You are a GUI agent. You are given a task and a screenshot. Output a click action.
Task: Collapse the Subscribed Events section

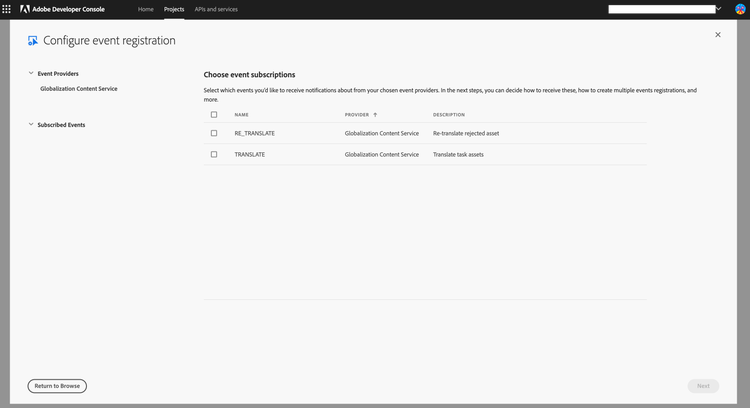coord(31,124)
